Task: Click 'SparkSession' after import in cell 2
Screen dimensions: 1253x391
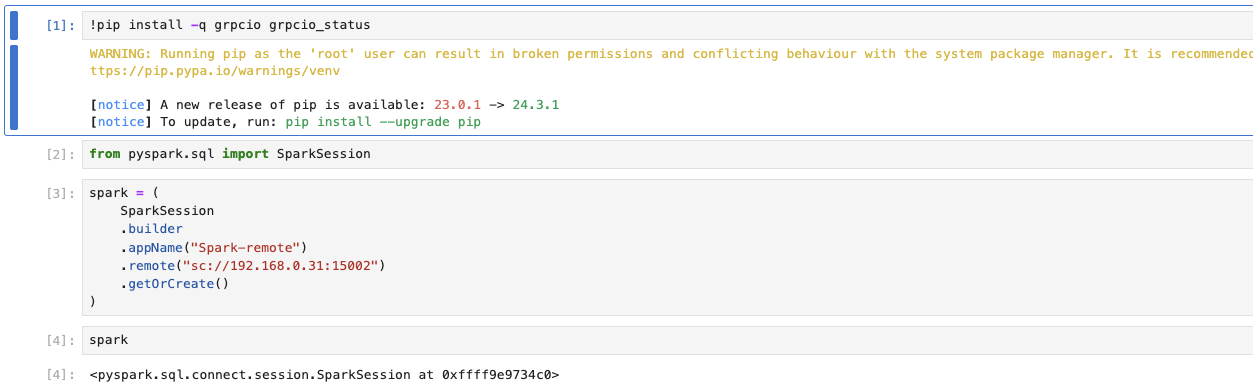Action: tap(324, 154)
